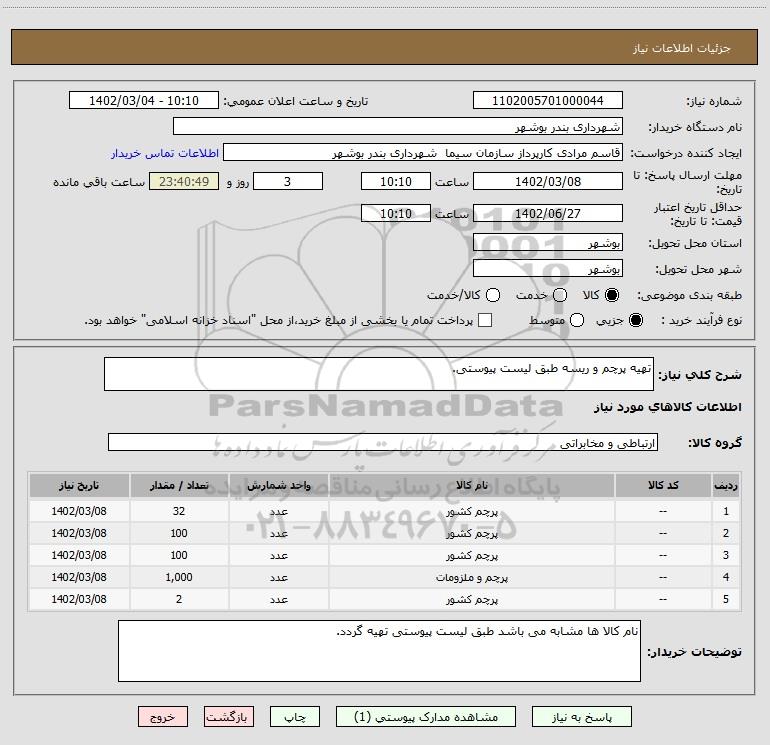The height and width of the screenshot is (745, 770).
Task: Click the شماره نیاز number field
Action: click(547, 101)
